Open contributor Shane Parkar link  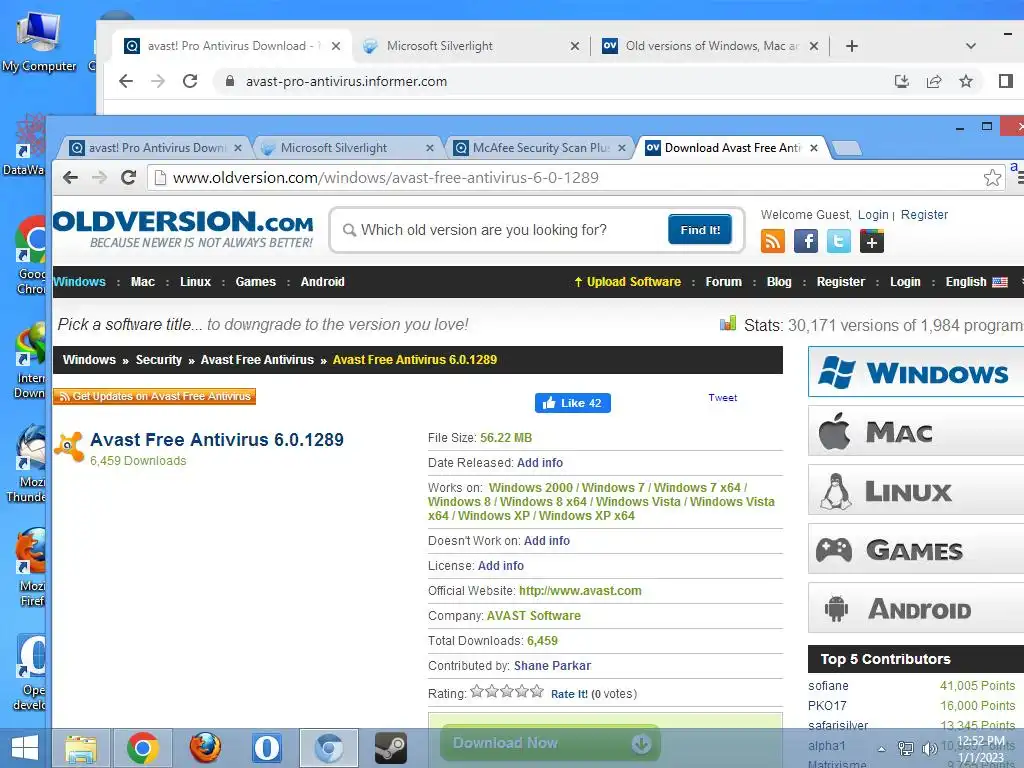click(x=552, y=665)
